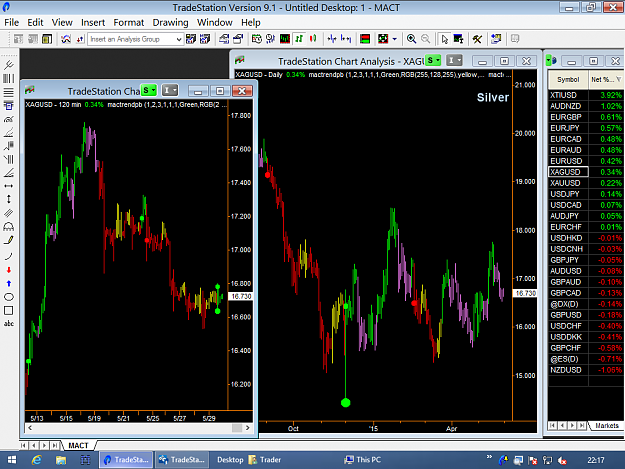Open the Edit menu
The image size is (625, 469).
[x=35, y=22]
